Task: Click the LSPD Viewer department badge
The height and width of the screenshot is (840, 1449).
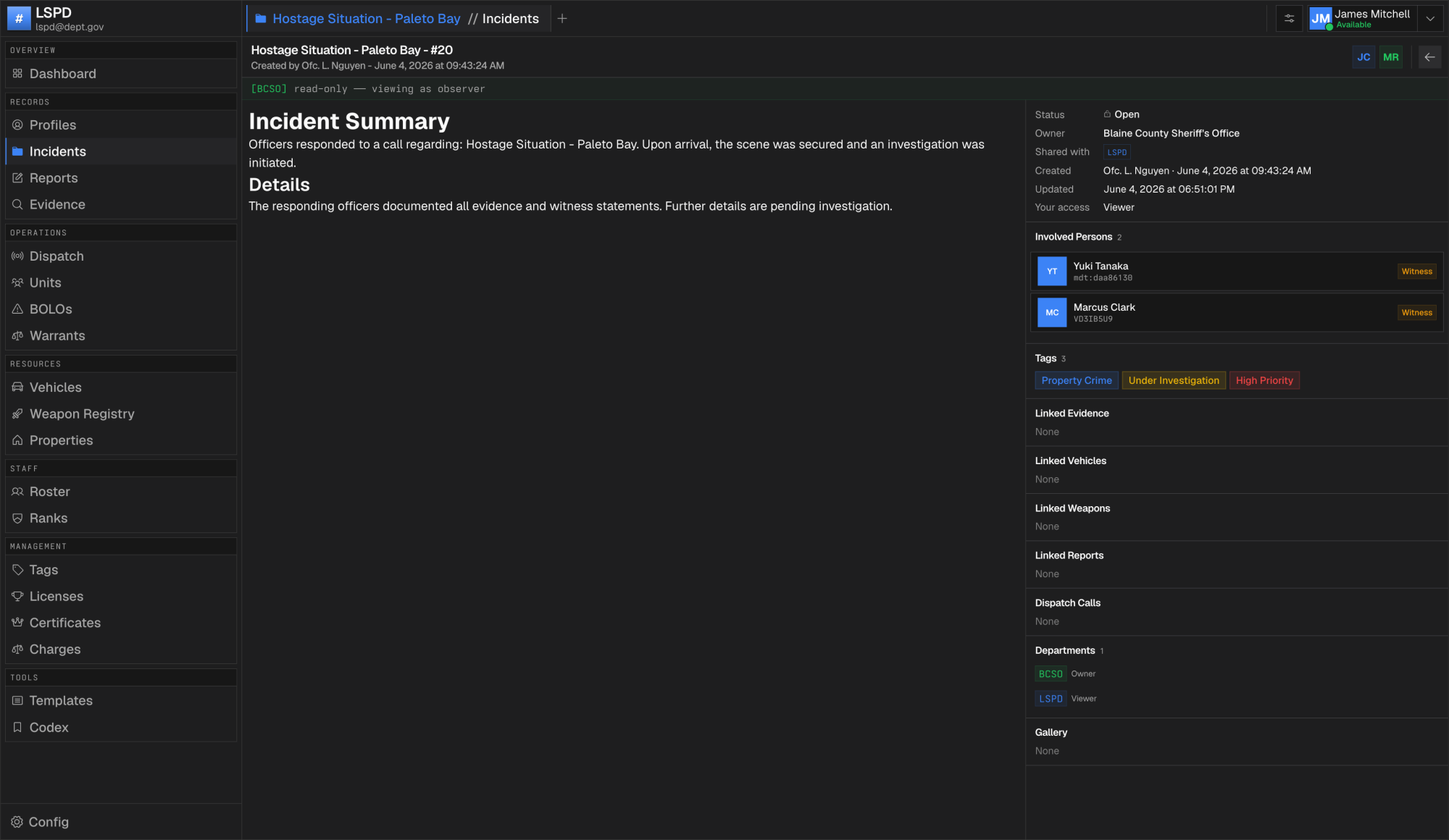Action: point(1051,699)
